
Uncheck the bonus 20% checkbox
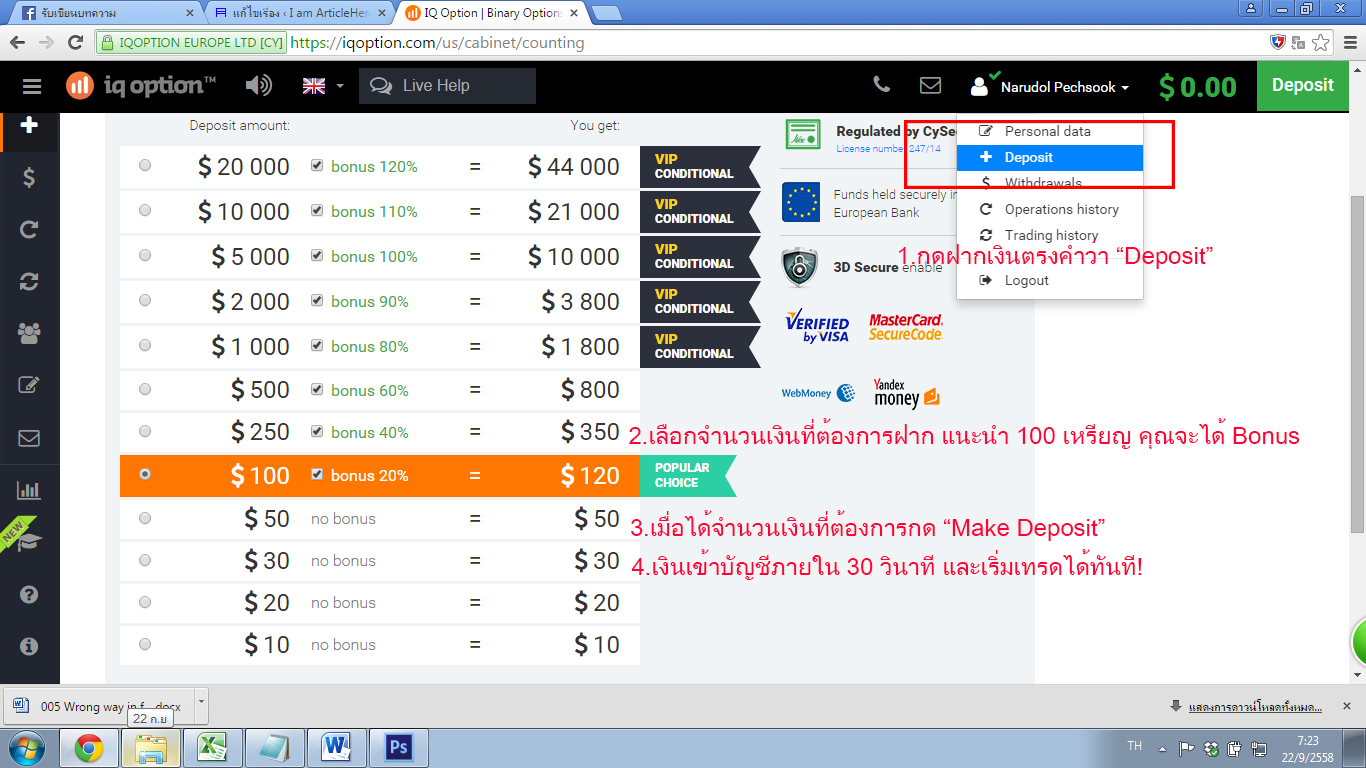pyautogui.click(x=317, y=474)
